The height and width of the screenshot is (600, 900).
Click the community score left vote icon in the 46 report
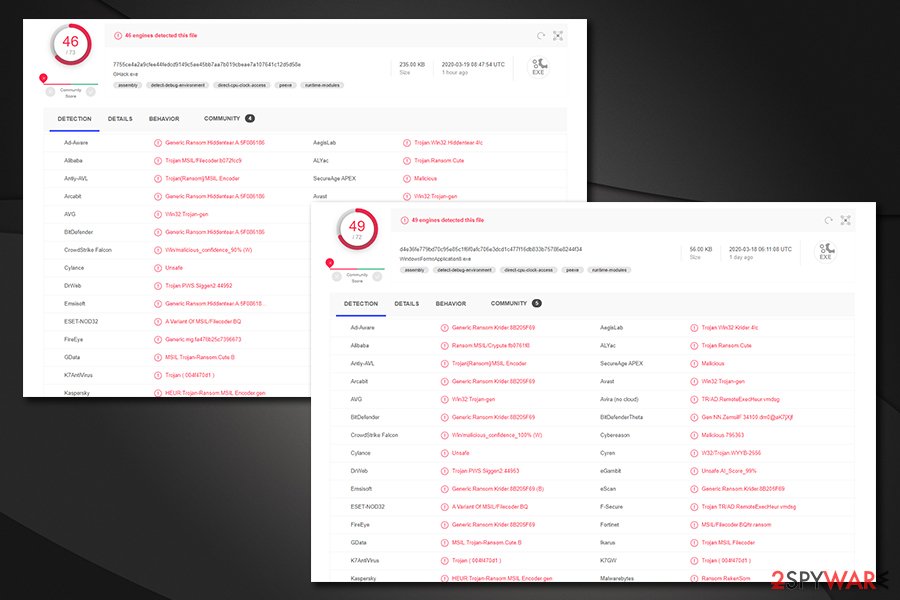coord(51,92)
